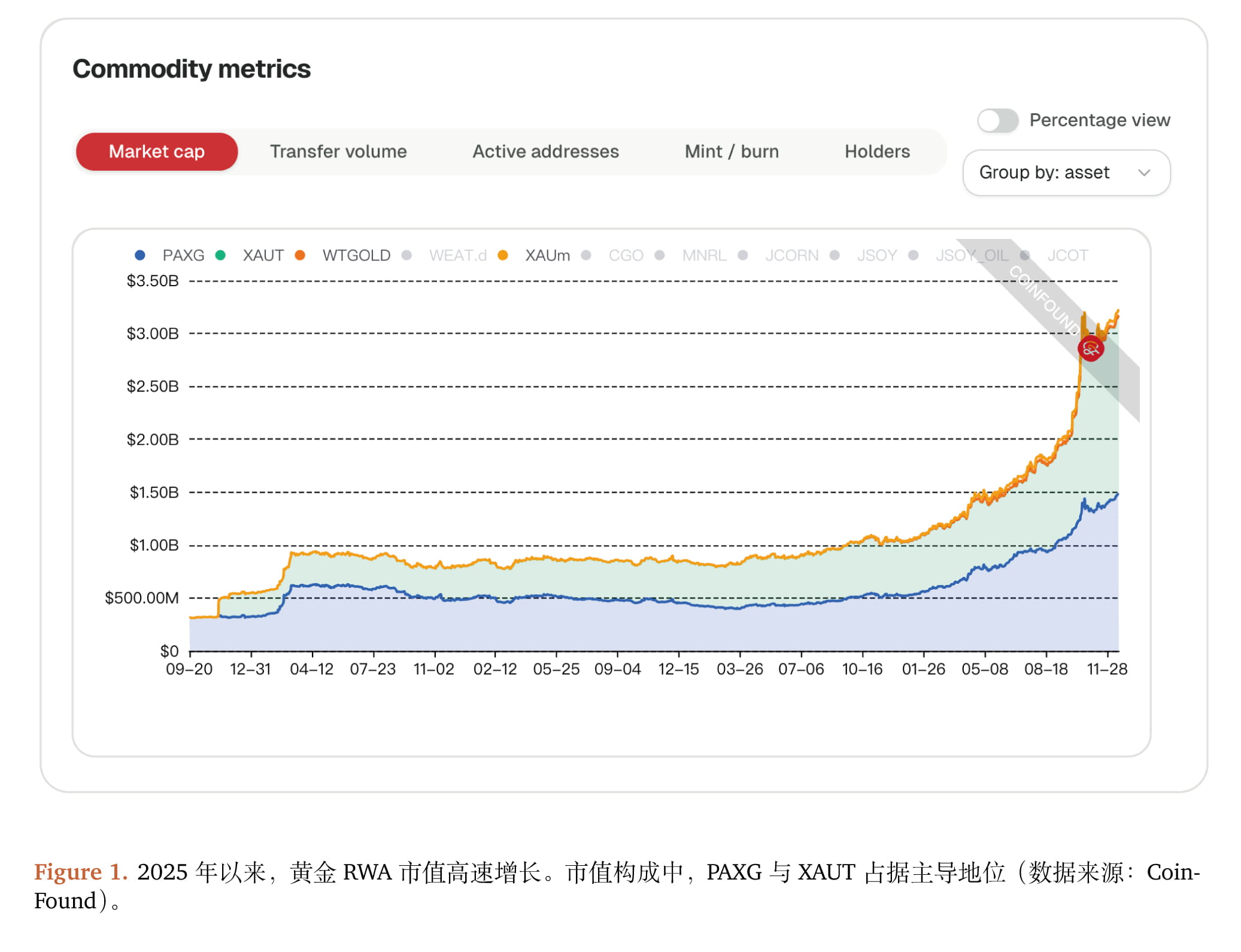Switch to the Transfer volume tab
The width and height of the screenshot is (1241, 952).
coord(338,151)
